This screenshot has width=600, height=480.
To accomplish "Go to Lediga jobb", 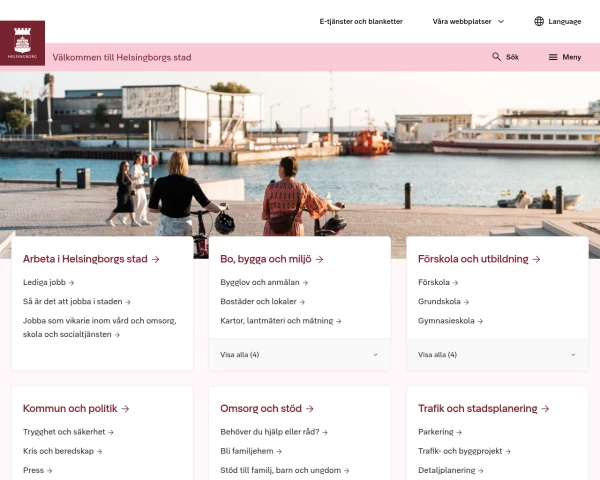I will coord(48,282).
